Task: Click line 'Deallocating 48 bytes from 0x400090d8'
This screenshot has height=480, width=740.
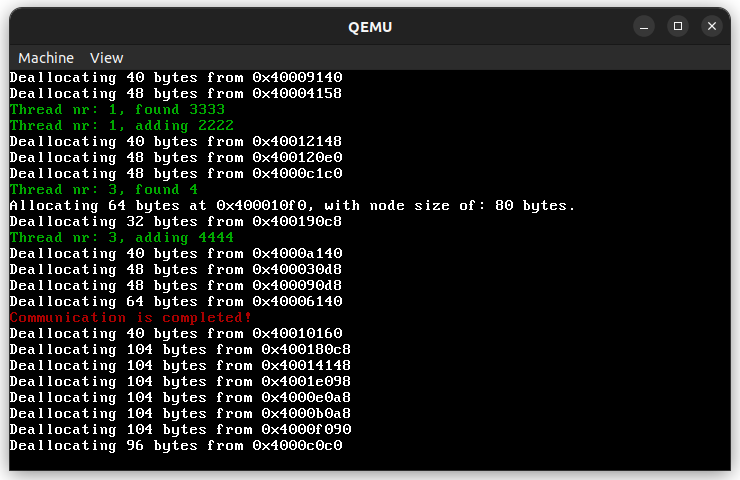Action: click(x=176, y=286)
